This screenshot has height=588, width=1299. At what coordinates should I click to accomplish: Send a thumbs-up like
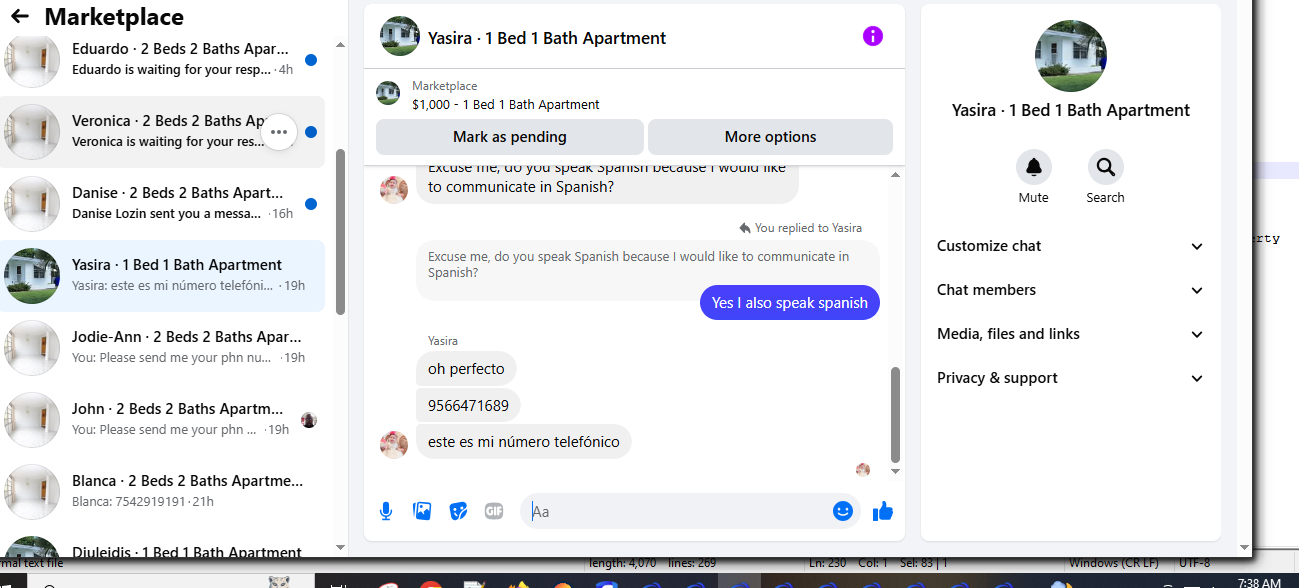(x=882, y=512)
